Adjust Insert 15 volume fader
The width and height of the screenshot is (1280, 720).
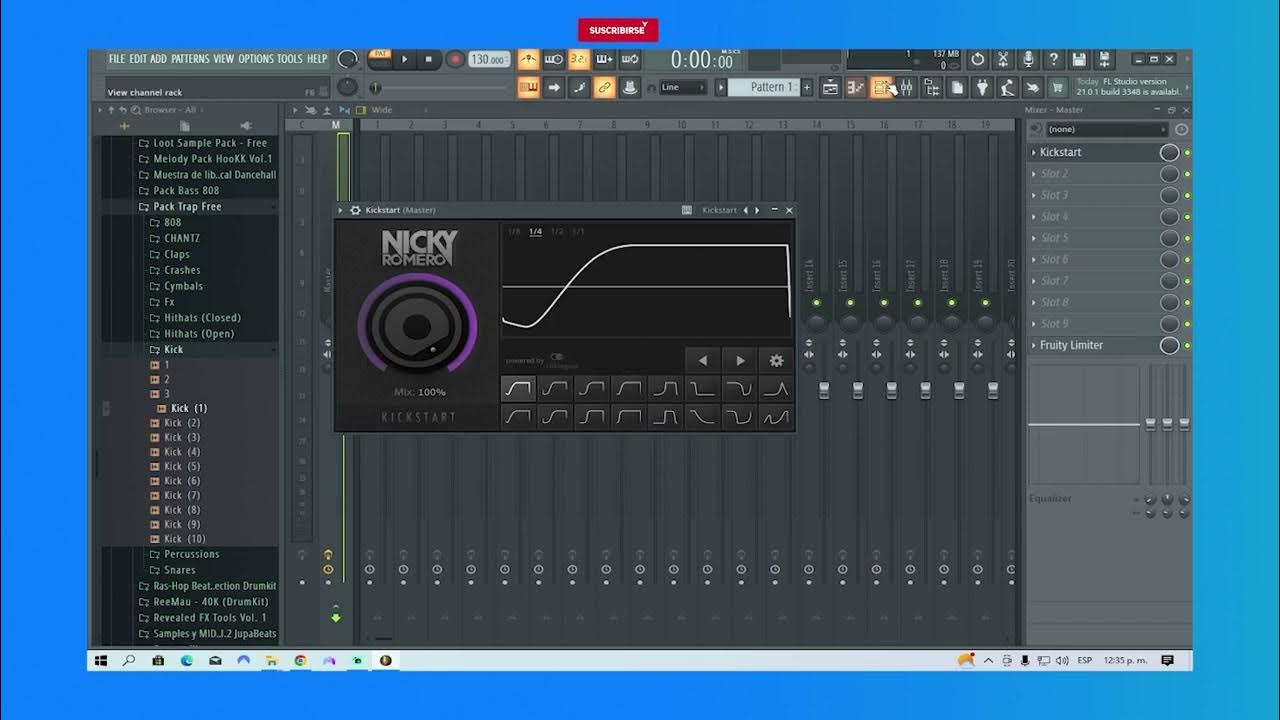click(858, 390)
